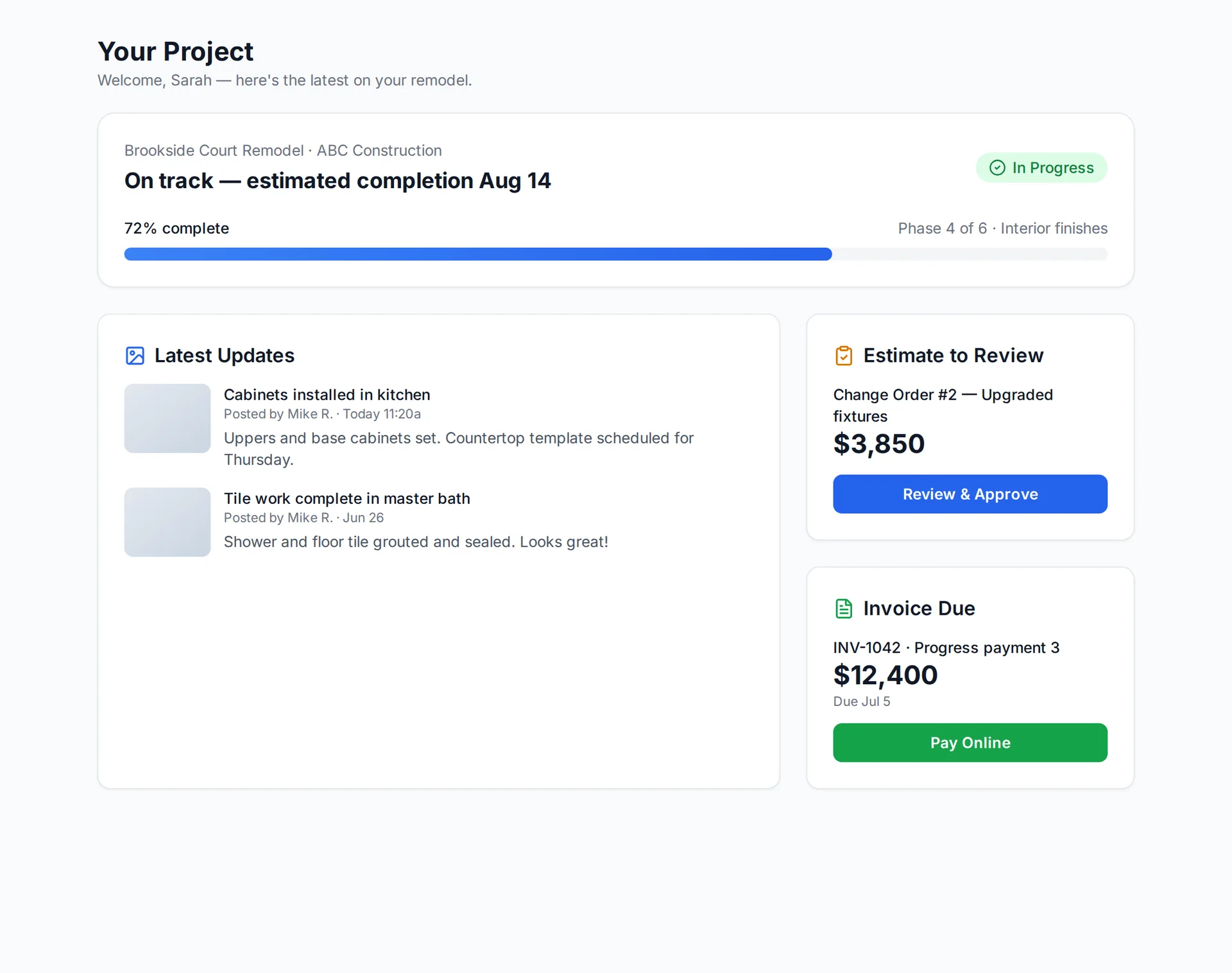Click the Invoice Due document icon
This screenshot has width=1232, height=973.
pos(844,608)
